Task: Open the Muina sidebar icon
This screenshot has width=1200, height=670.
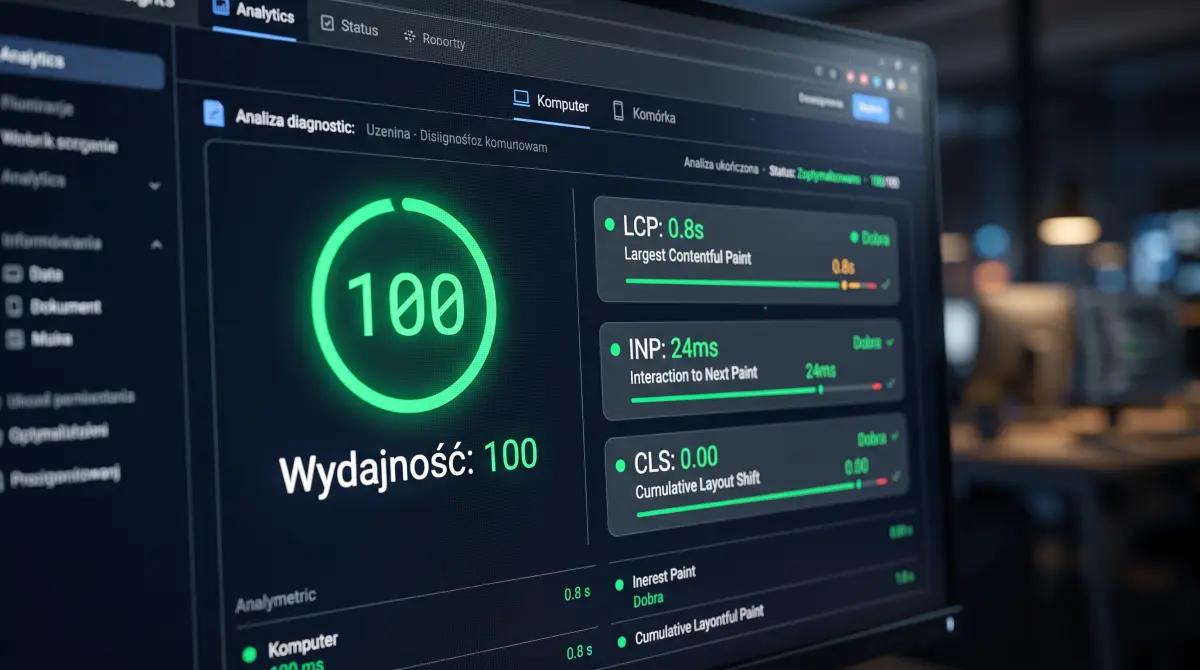Action: [14, 339]
